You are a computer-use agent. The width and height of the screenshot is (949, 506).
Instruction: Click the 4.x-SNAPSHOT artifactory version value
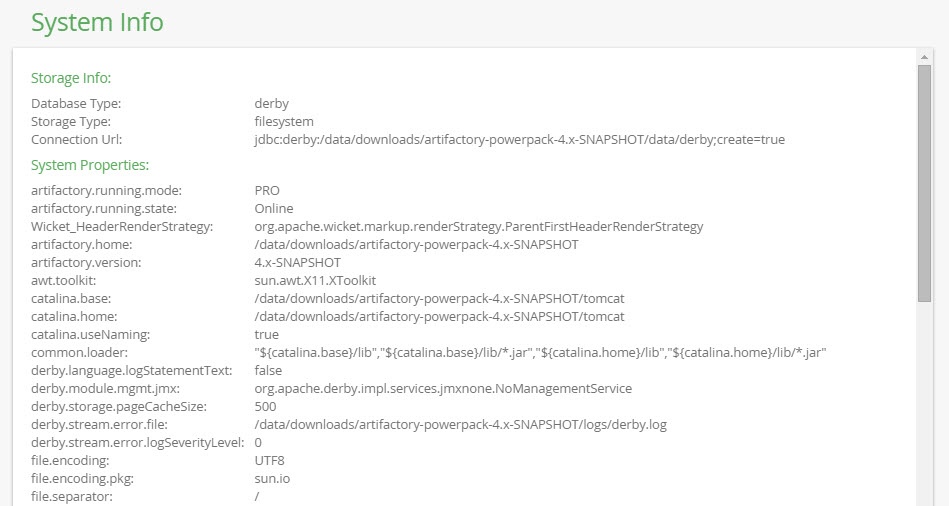click(297, 263)
